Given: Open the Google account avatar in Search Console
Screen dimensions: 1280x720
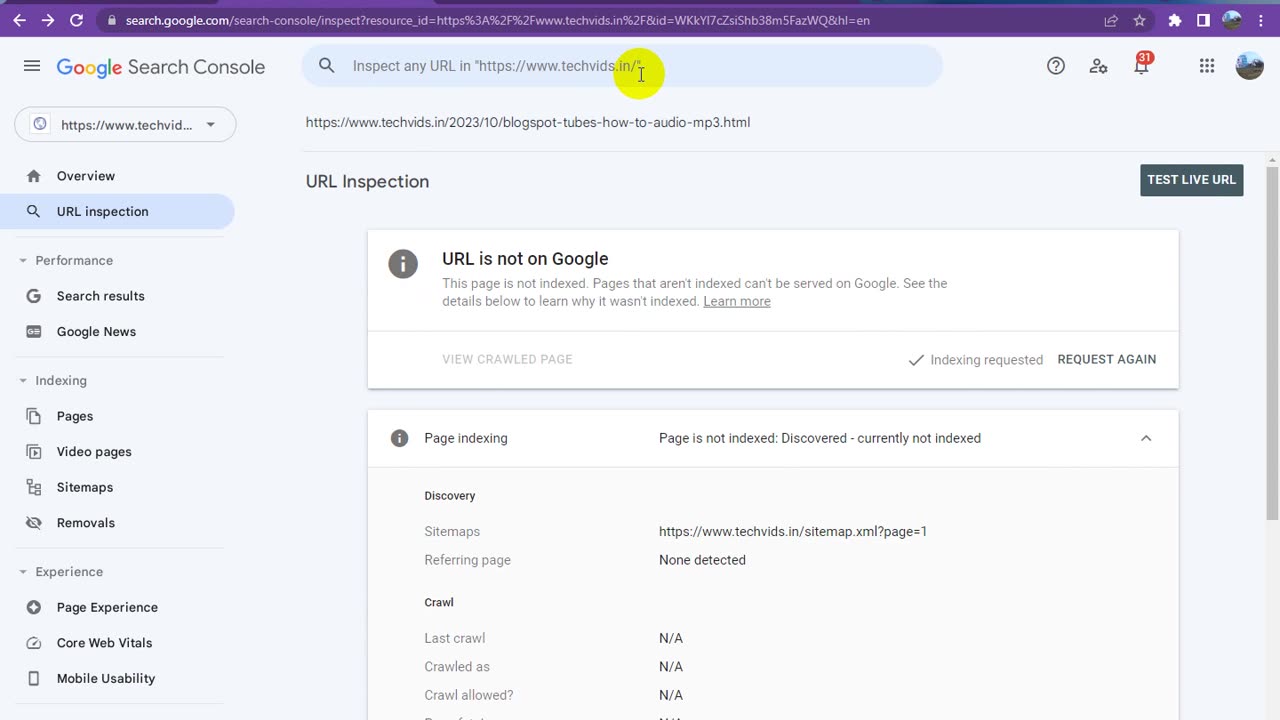Looking at the screenshot, I should point(1250,66).
